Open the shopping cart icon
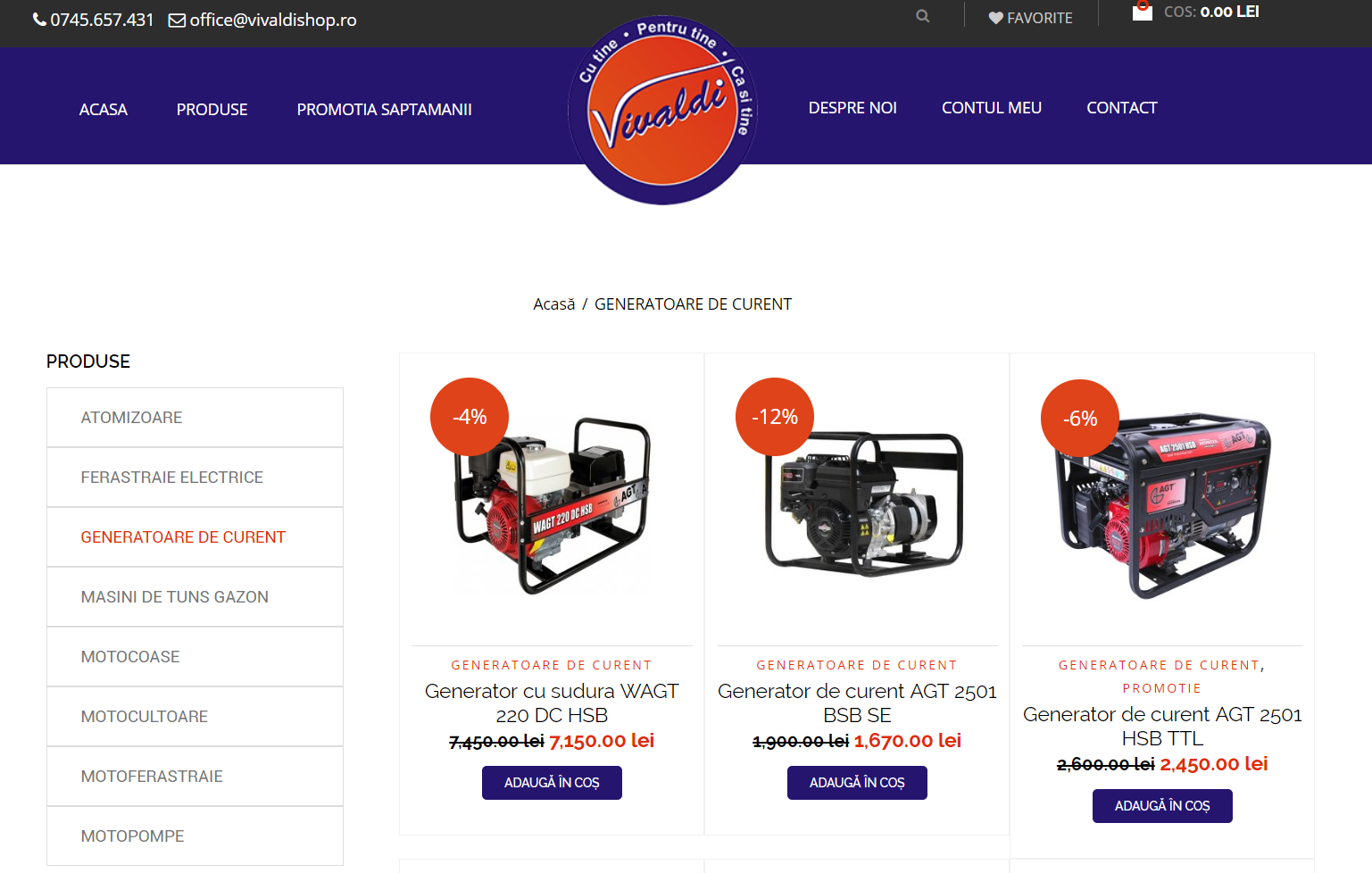 (x=1142, y=11)
